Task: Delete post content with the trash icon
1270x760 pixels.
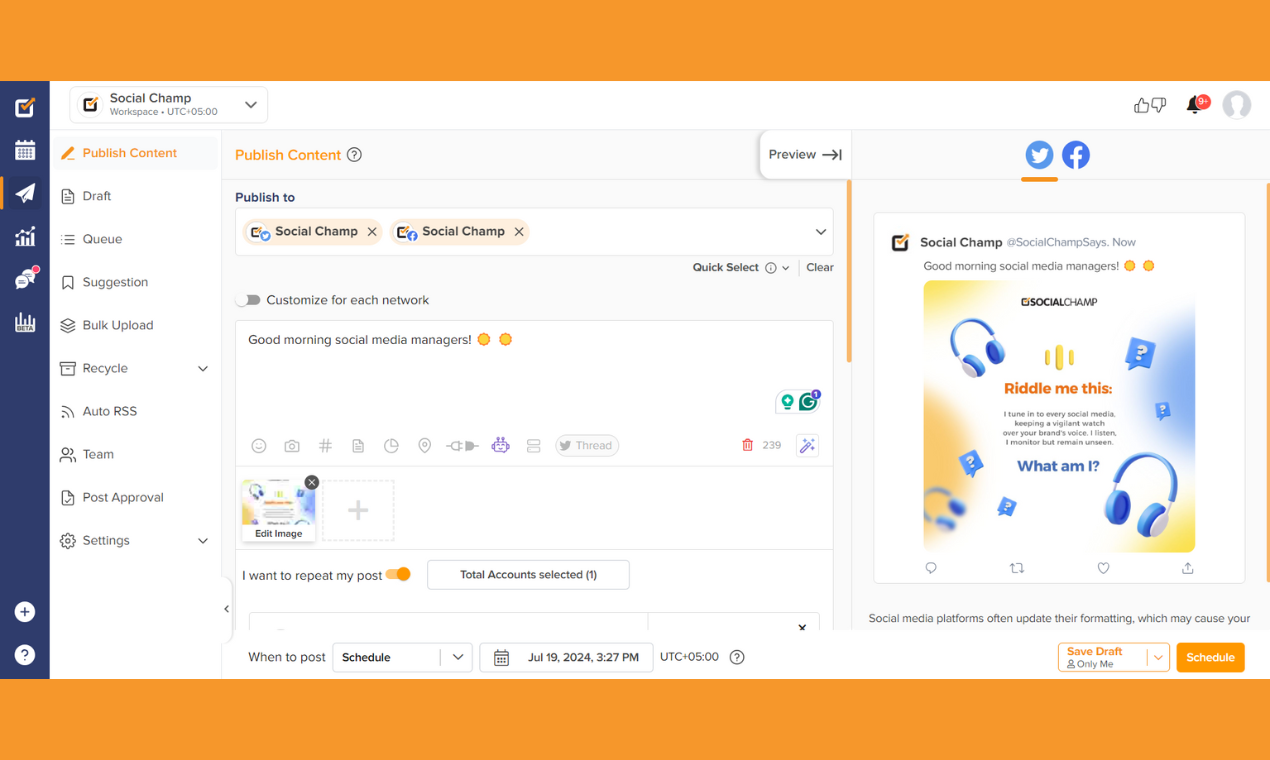Action: coord(747,445)
